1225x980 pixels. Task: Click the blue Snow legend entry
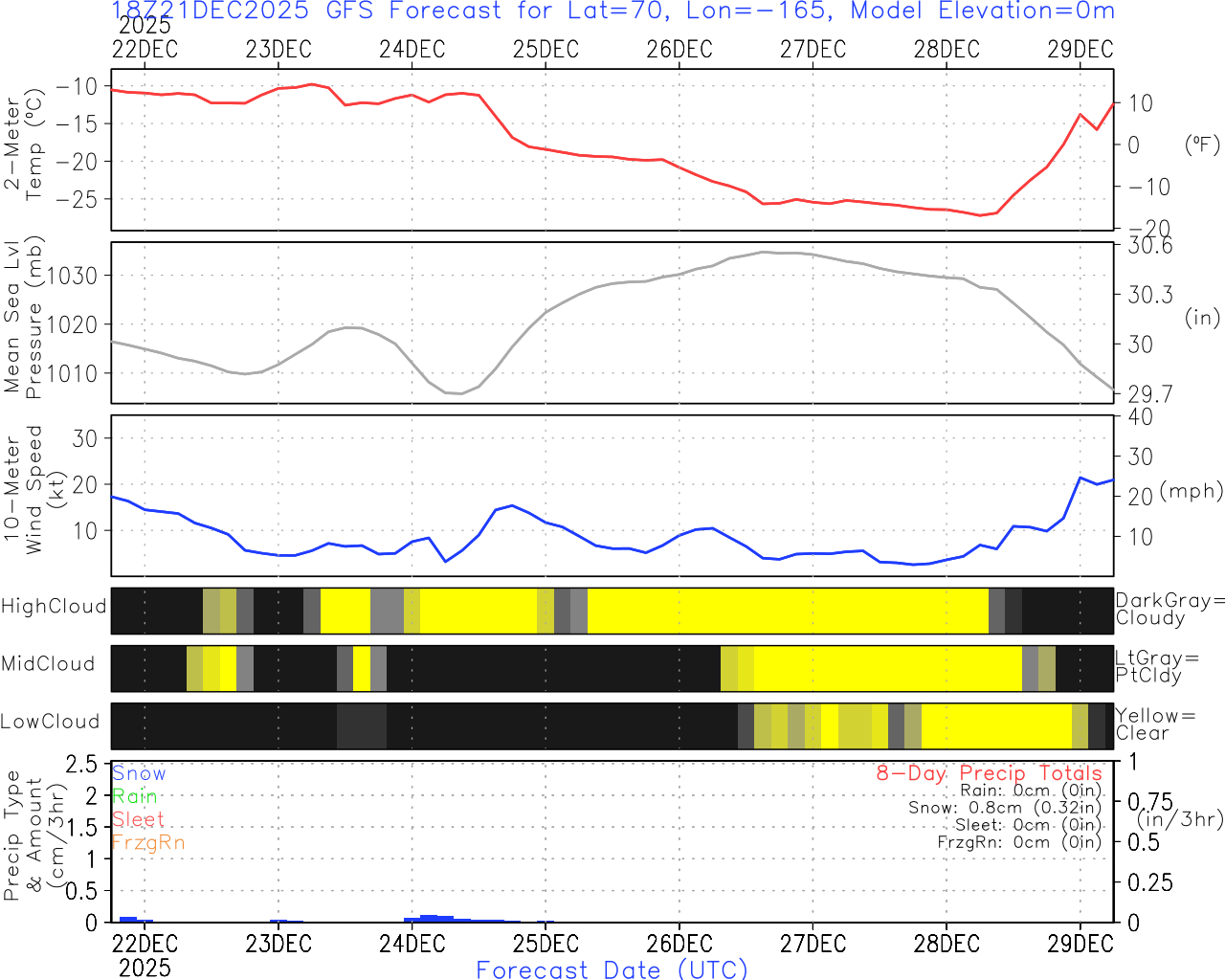[x=139, y=773]
